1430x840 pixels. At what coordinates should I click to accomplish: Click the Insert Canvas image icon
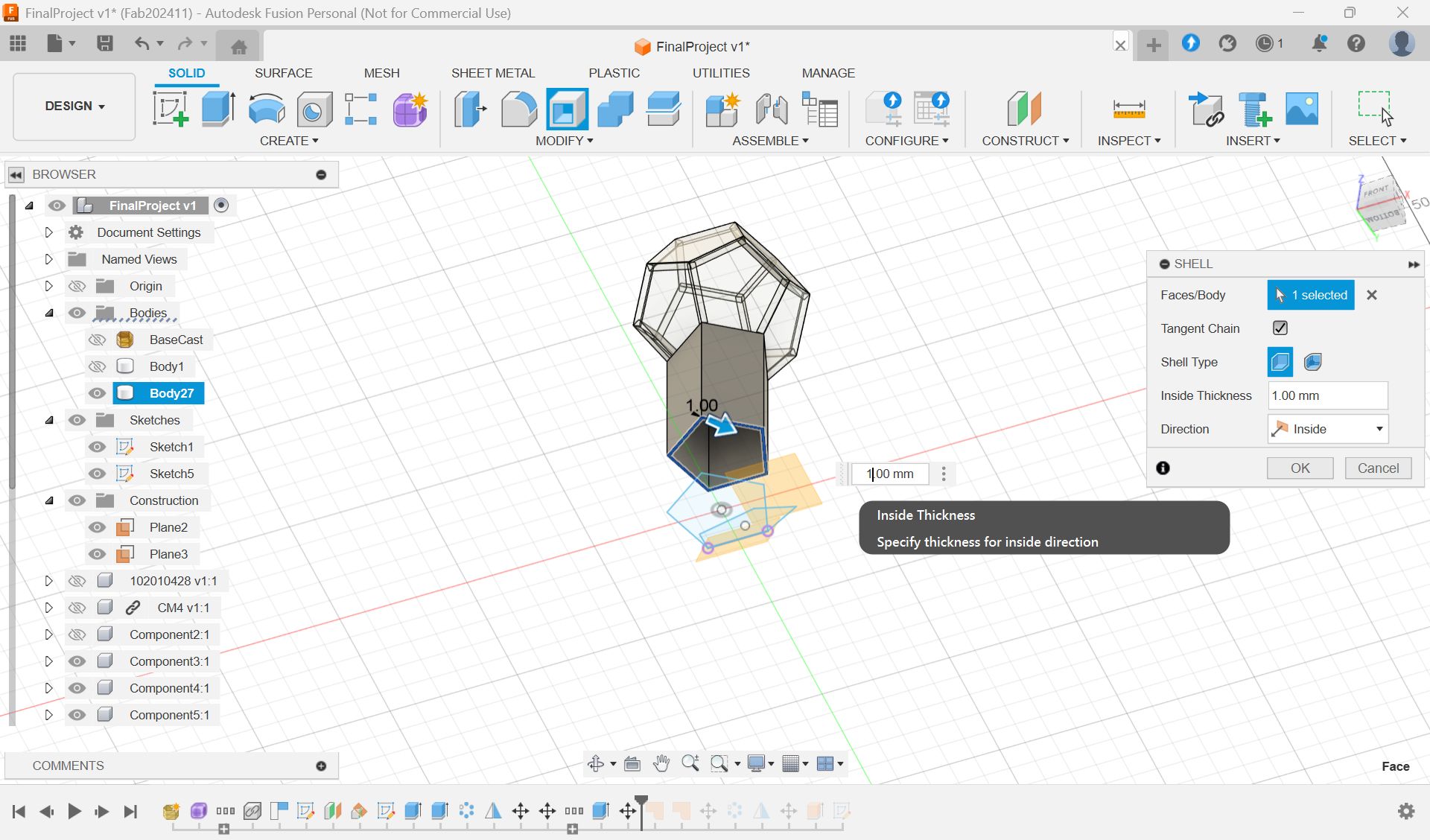click(x=1302, y=109)
